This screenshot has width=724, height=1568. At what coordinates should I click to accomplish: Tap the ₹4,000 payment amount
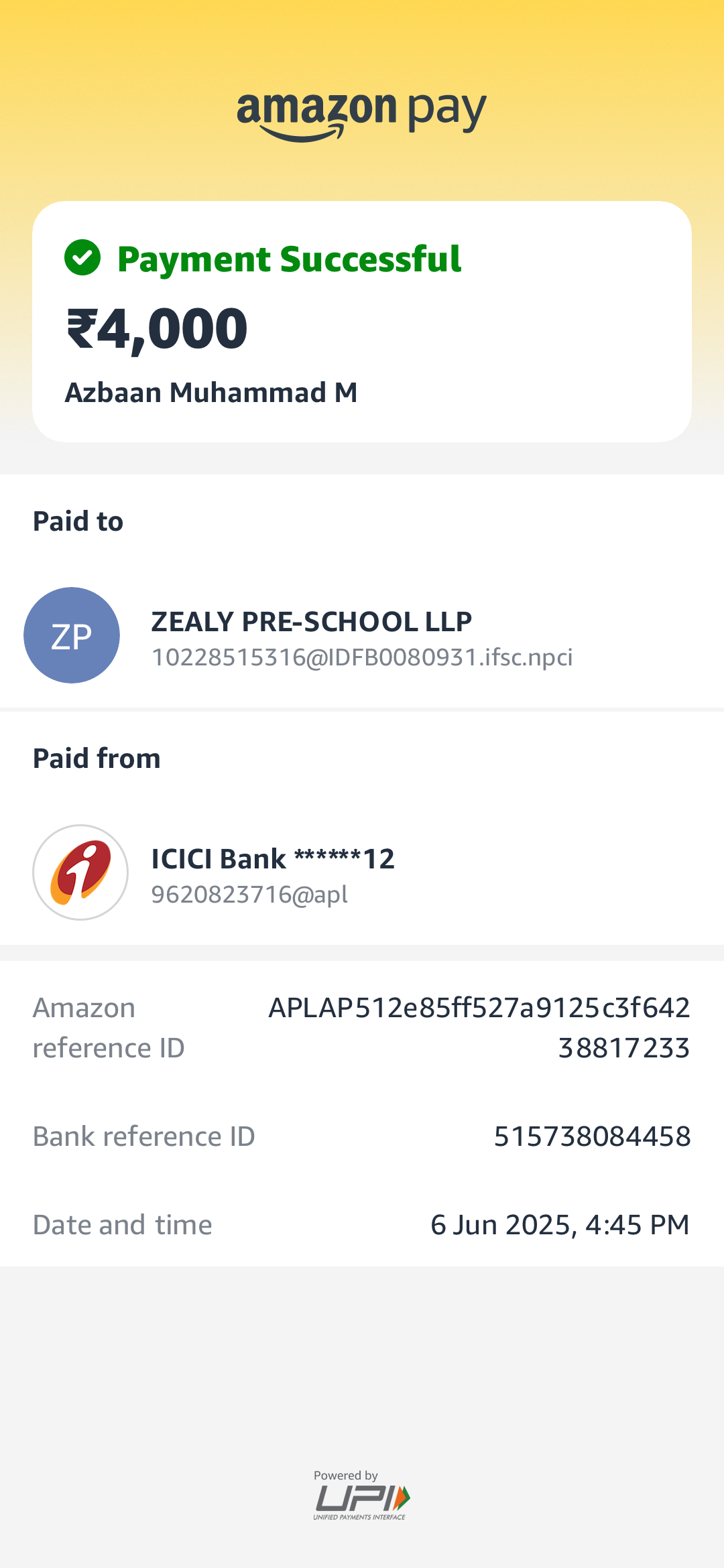(158, 329)
